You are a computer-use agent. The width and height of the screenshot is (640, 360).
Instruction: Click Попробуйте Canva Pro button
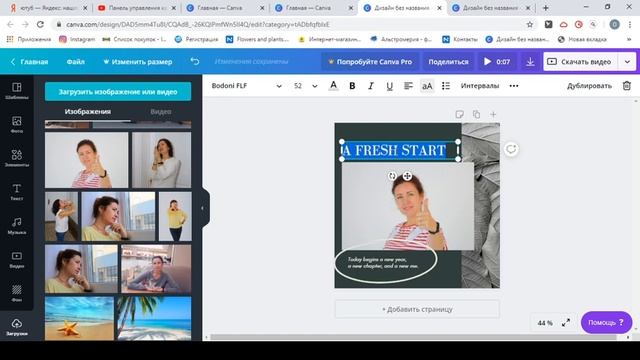(x=370, y=62)
